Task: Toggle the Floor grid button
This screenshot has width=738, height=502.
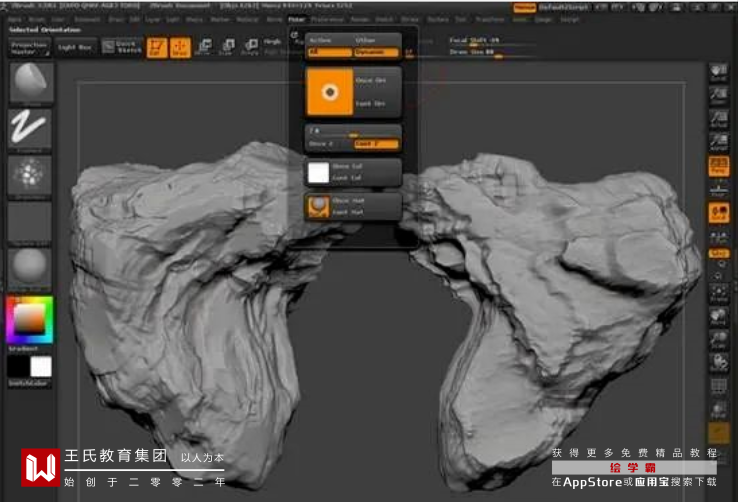Action: point(718,189)
